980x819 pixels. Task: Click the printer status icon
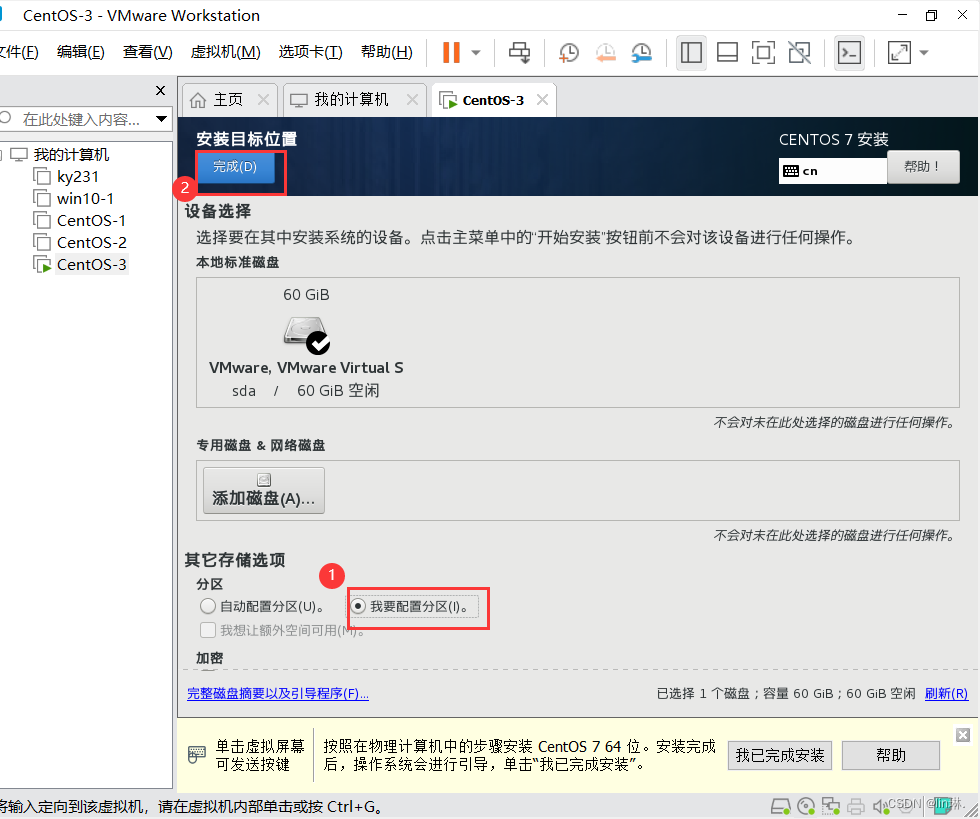[x=856, y=806]
